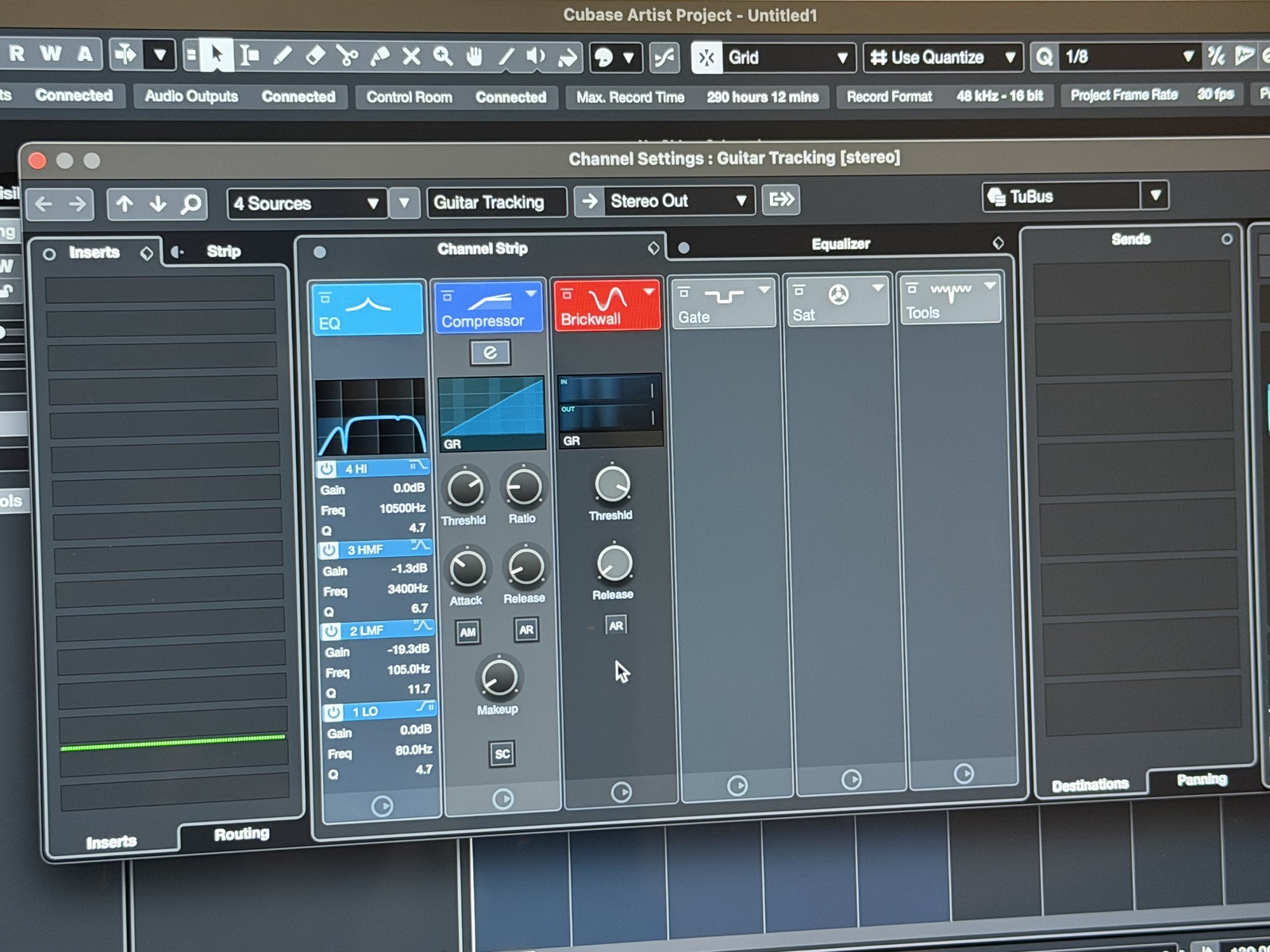Toggle the compressor SC side-chain button
Viewport: 1270px width, 952px height.
coord(502,754)
